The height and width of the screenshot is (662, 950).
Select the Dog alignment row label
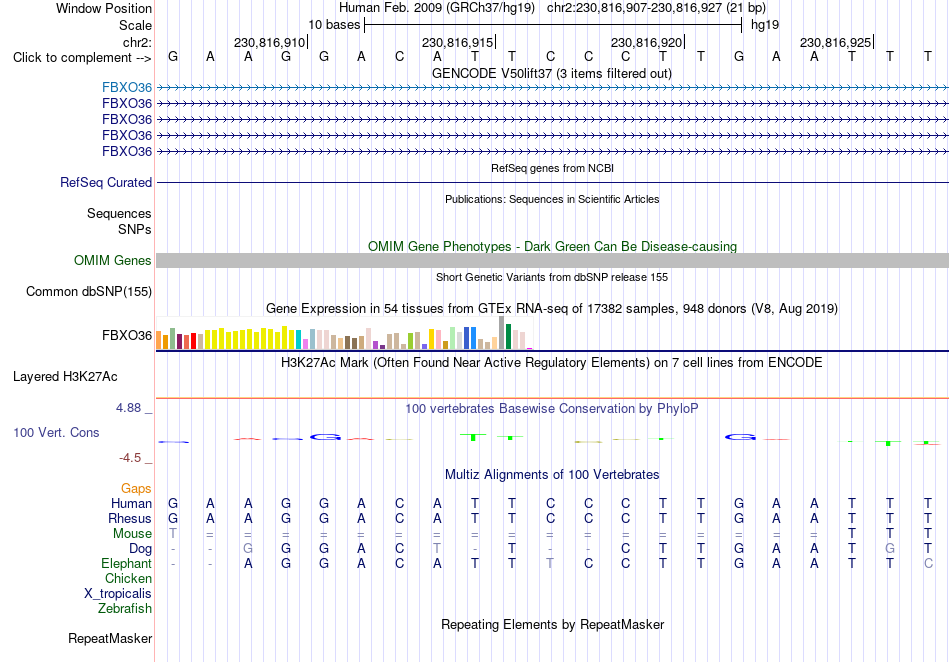tap(141, 549)
